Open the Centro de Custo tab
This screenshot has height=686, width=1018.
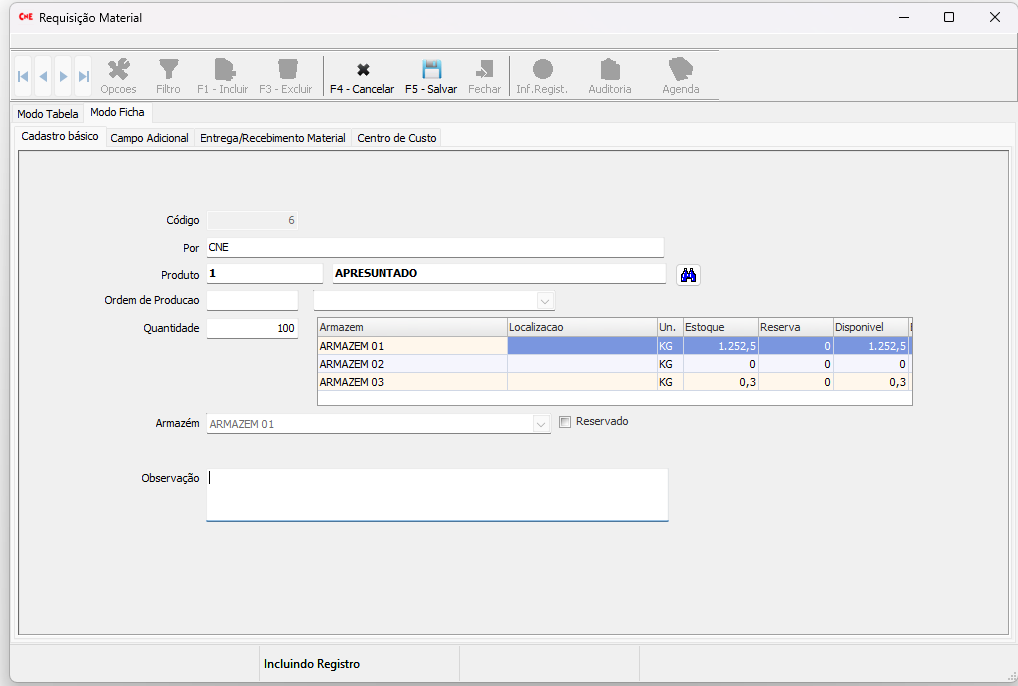coord(397,138)
